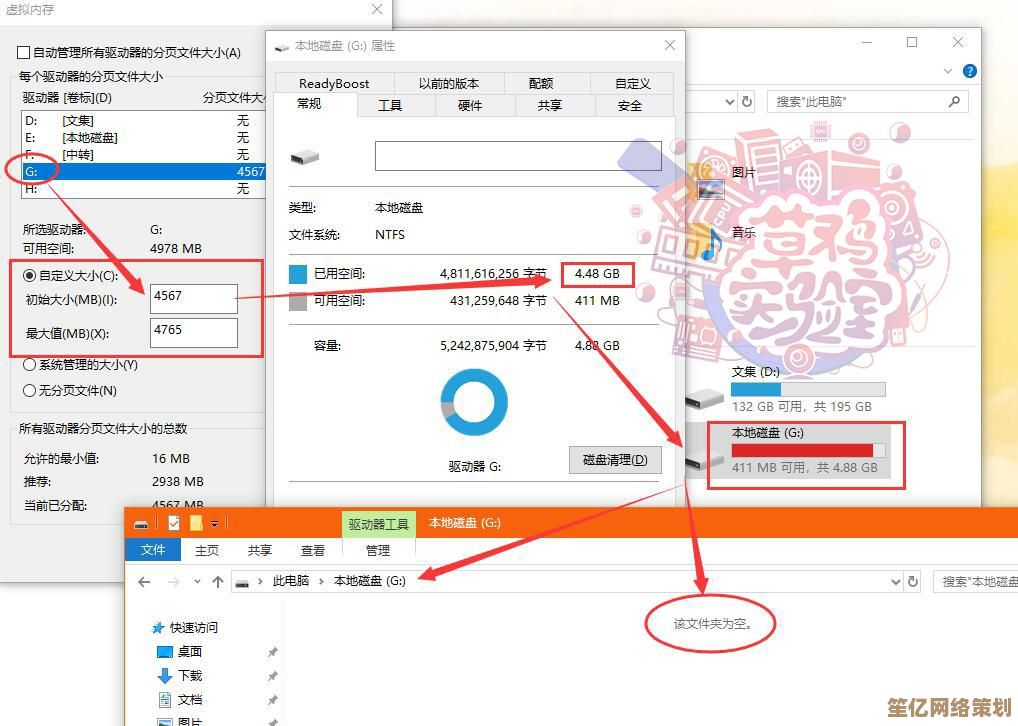The image size is (1018, 726).
Task: Switch to the 工具 tab
Action: pyautogui.click(x=390, y=106)
